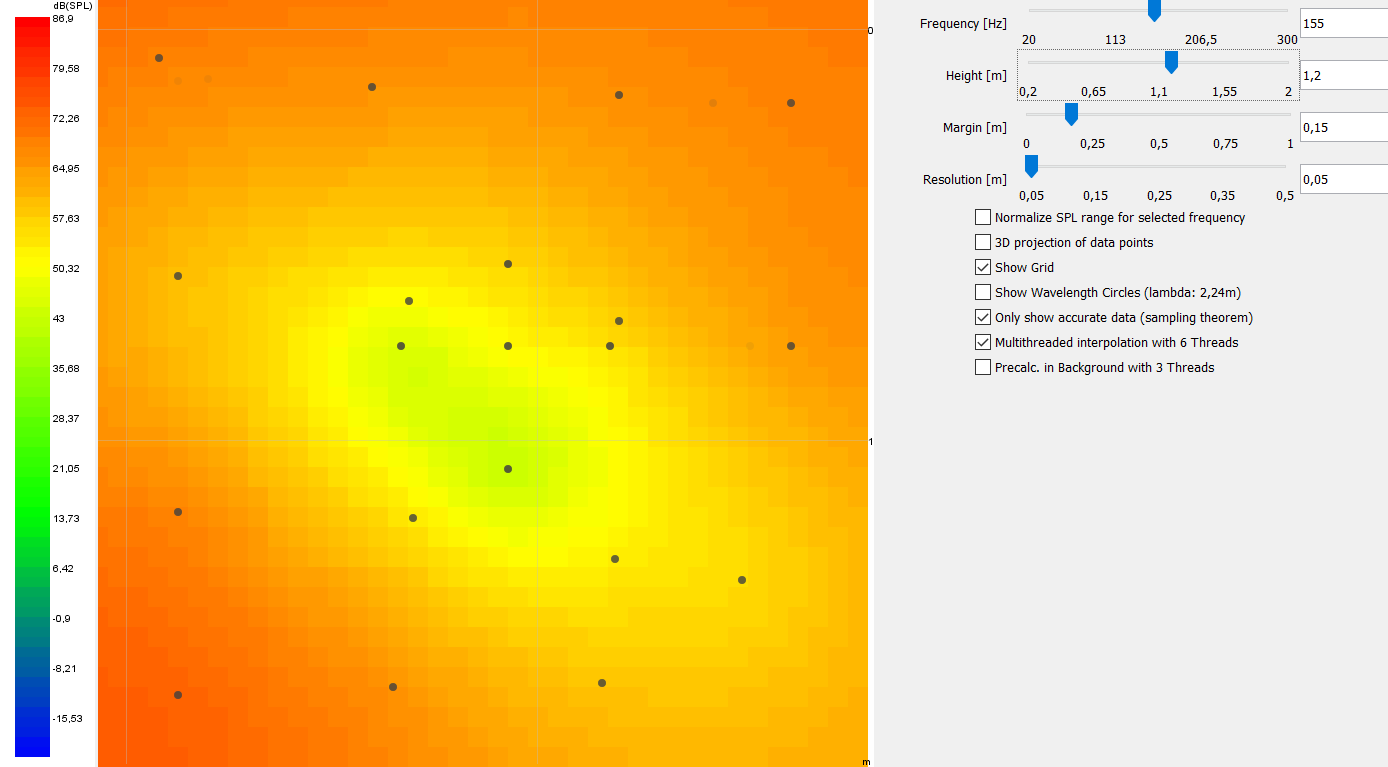
Task: Click the Resolution value field showing 0,05
Action: [x=1342, y=179]
